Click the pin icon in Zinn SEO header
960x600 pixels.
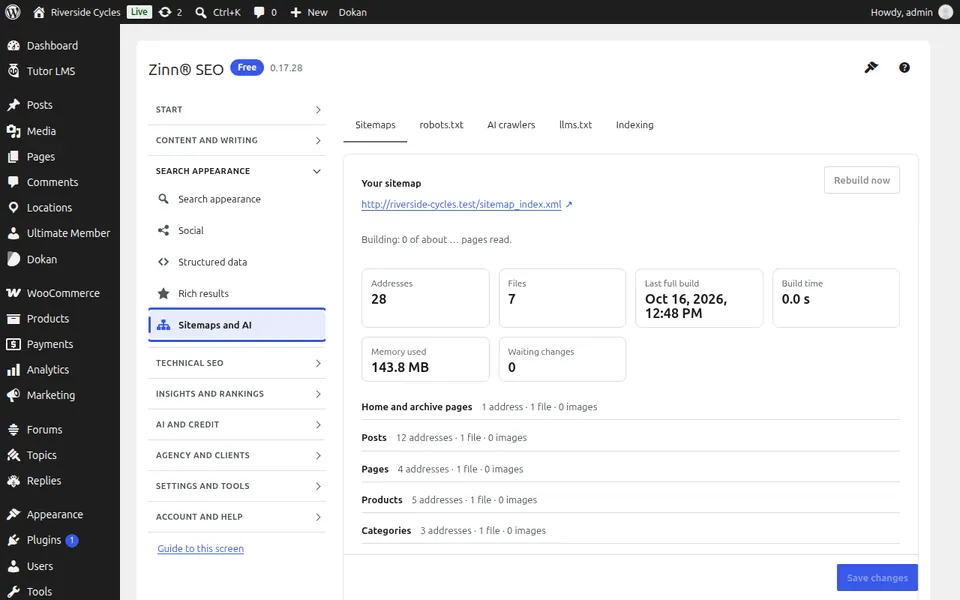tap(871, 67)
